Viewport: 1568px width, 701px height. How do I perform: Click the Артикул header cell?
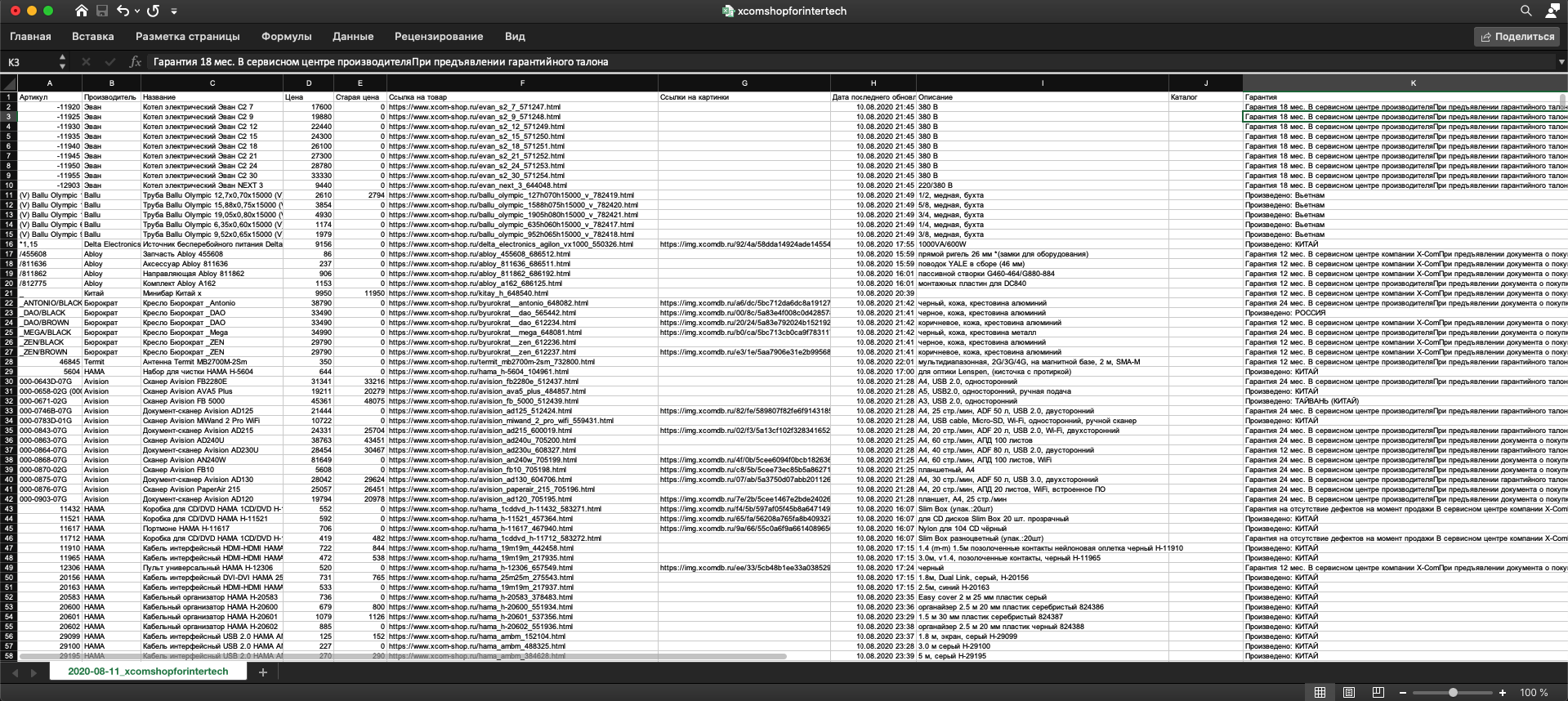(x=50, y=97)
